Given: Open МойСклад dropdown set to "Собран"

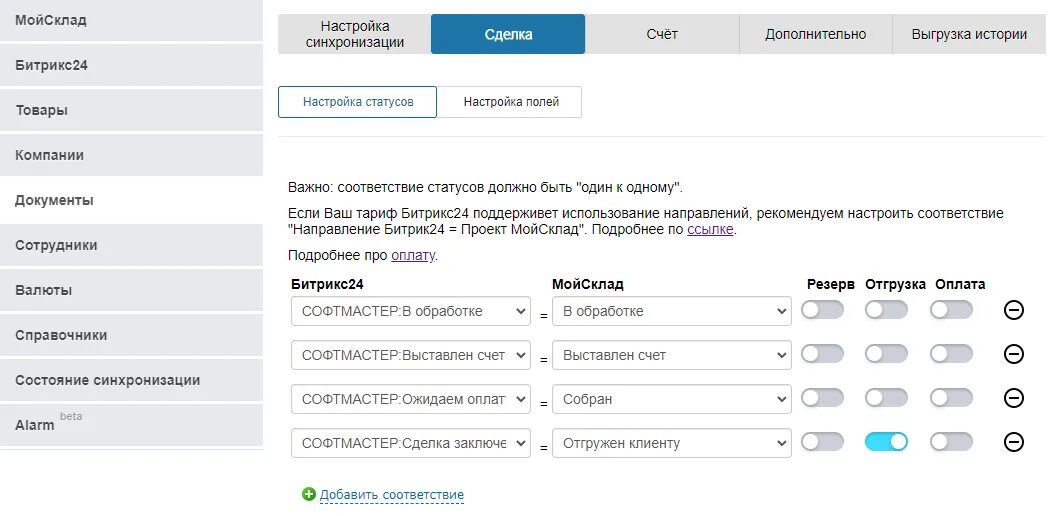Looking at the screenshot, I should point(672,399).
